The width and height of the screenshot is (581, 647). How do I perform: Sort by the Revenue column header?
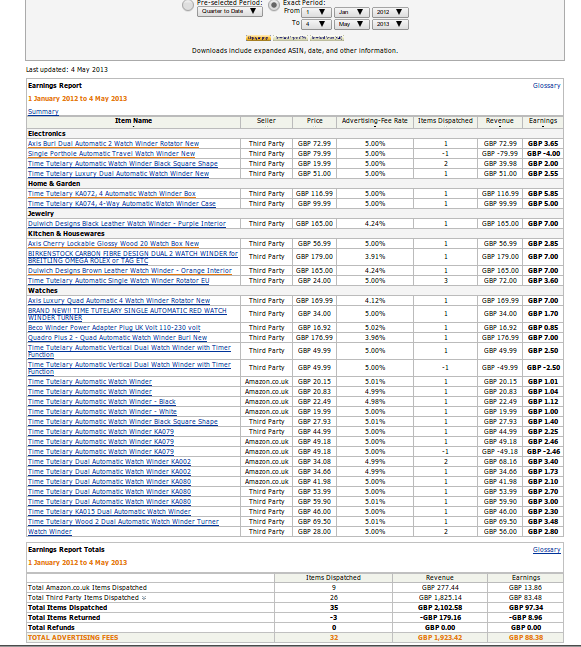(x=500, y=121)
